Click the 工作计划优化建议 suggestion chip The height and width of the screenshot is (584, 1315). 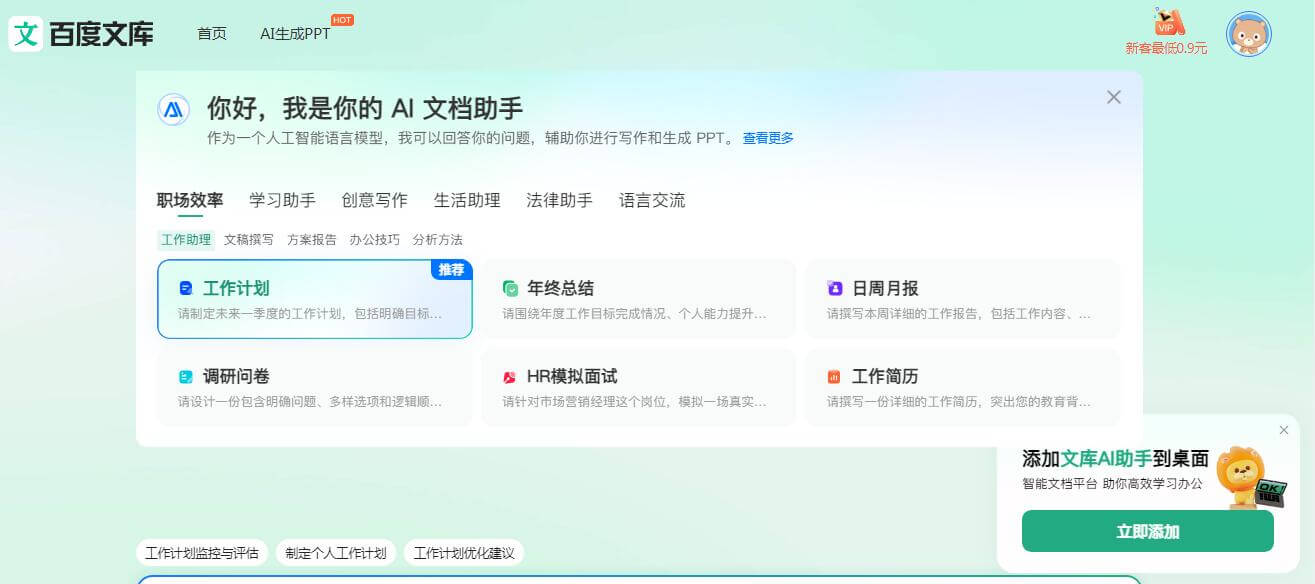pyautogui.click(x=464, y=551)
